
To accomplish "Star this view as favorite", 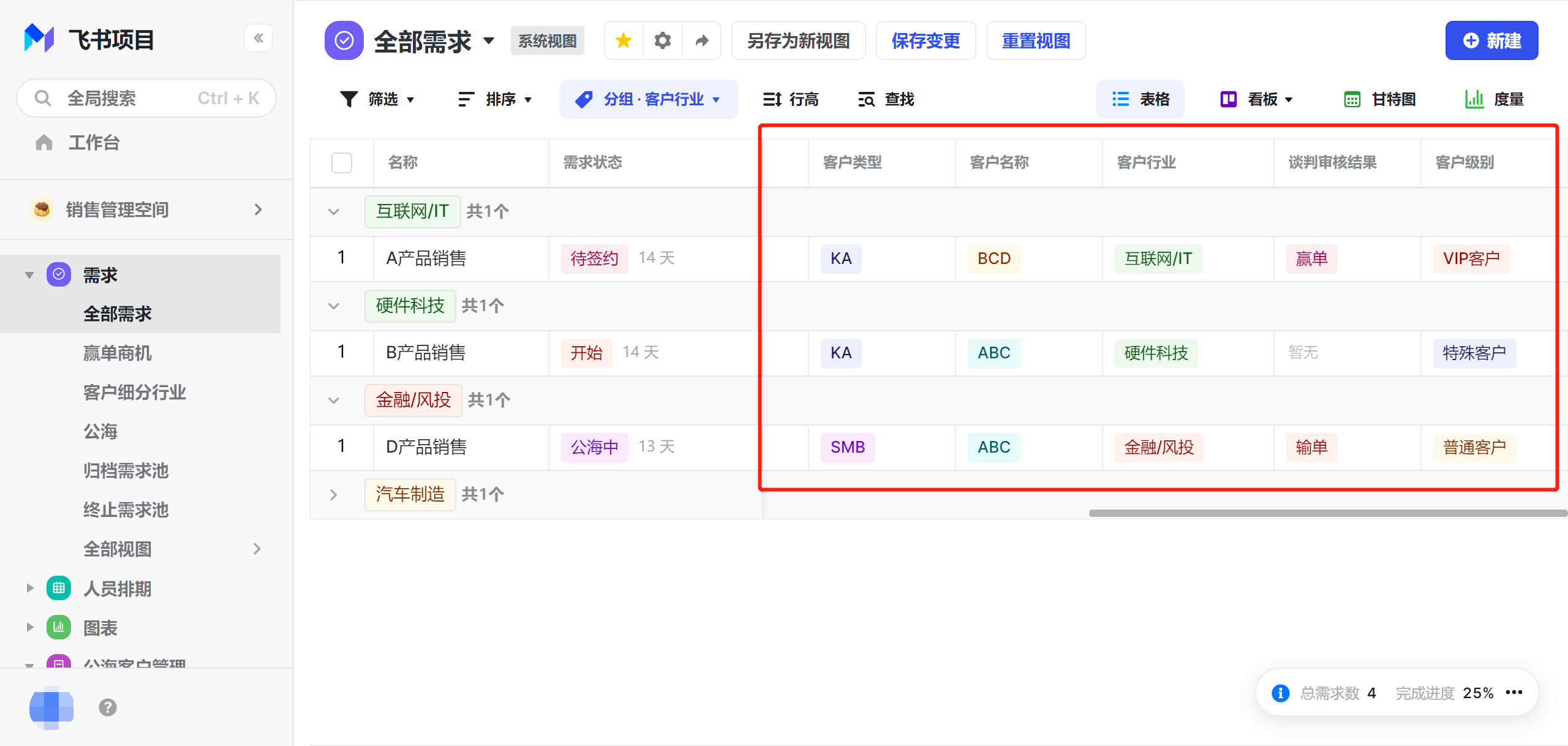I will click(624, 40).
